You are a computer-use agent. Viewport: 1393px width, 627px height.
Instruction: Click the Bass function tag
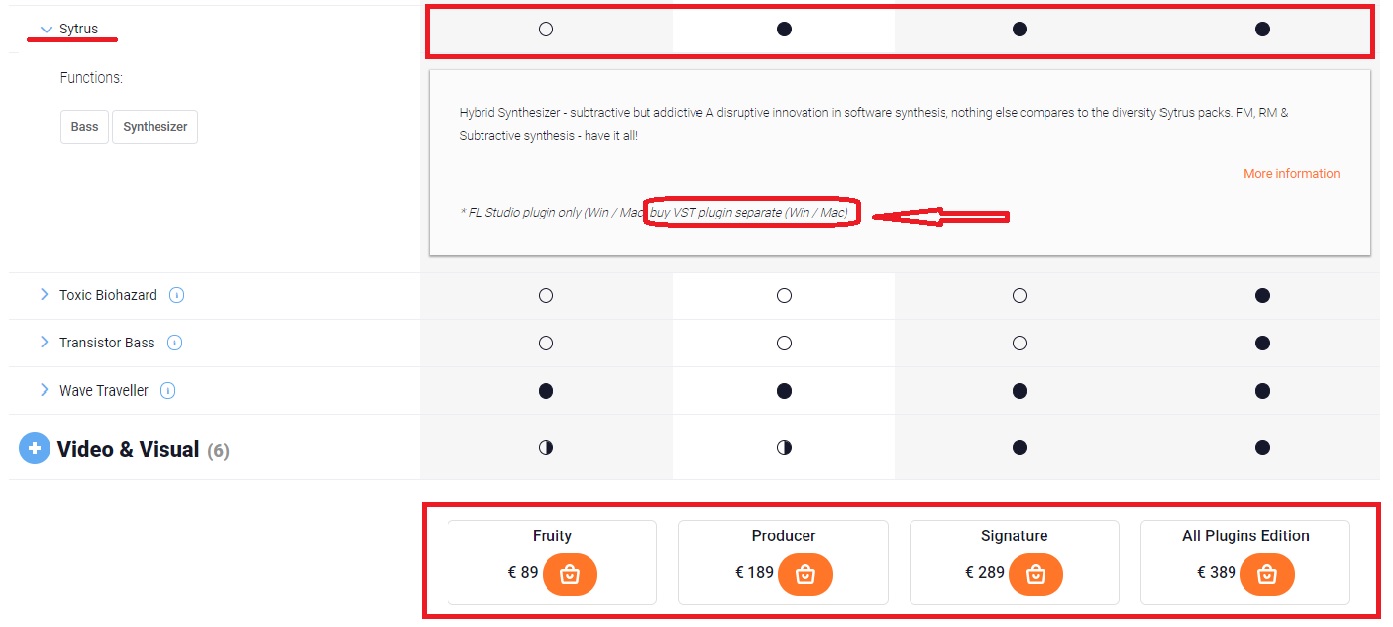(x=85, y=127)
